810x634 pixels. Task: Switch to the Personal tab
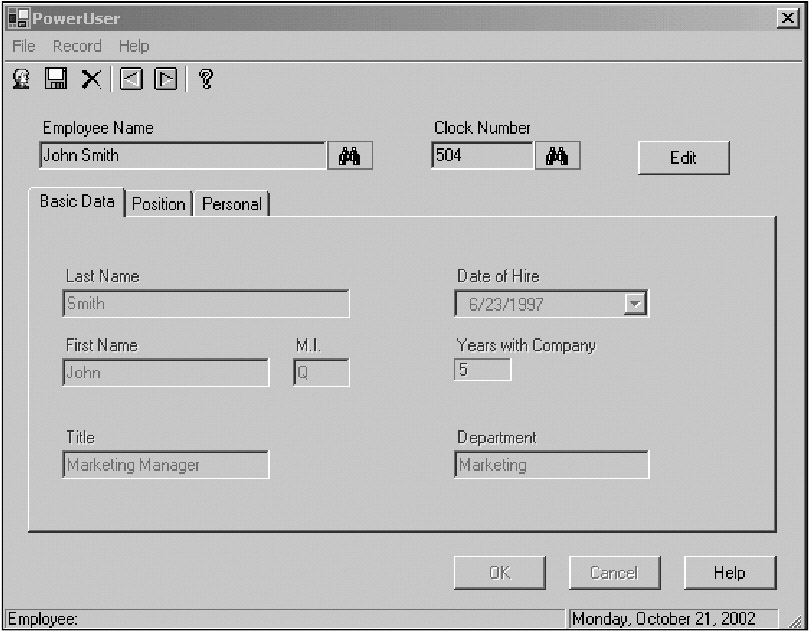pos(231,204)
